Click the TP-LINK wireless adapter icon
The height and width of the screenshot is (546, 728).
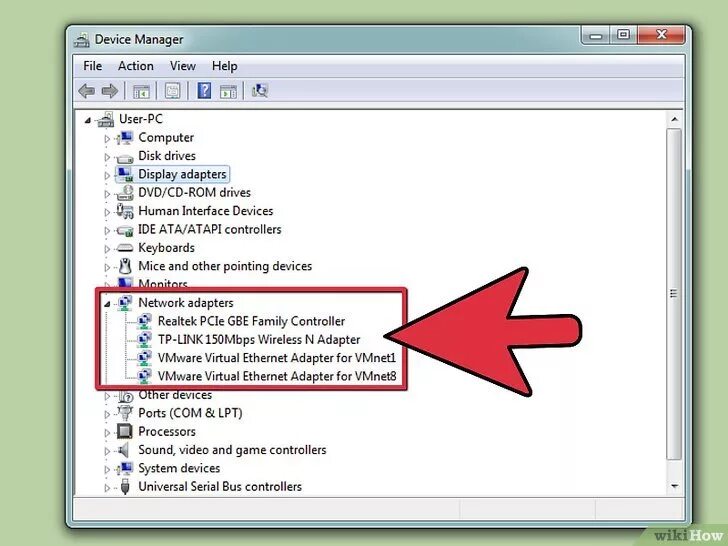point(144,339)
